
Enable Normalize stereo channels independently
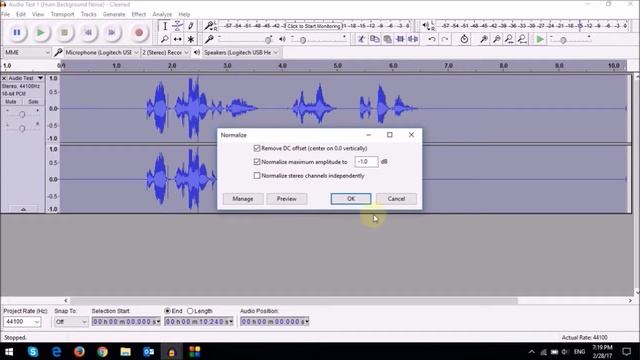tap(257, 176)
